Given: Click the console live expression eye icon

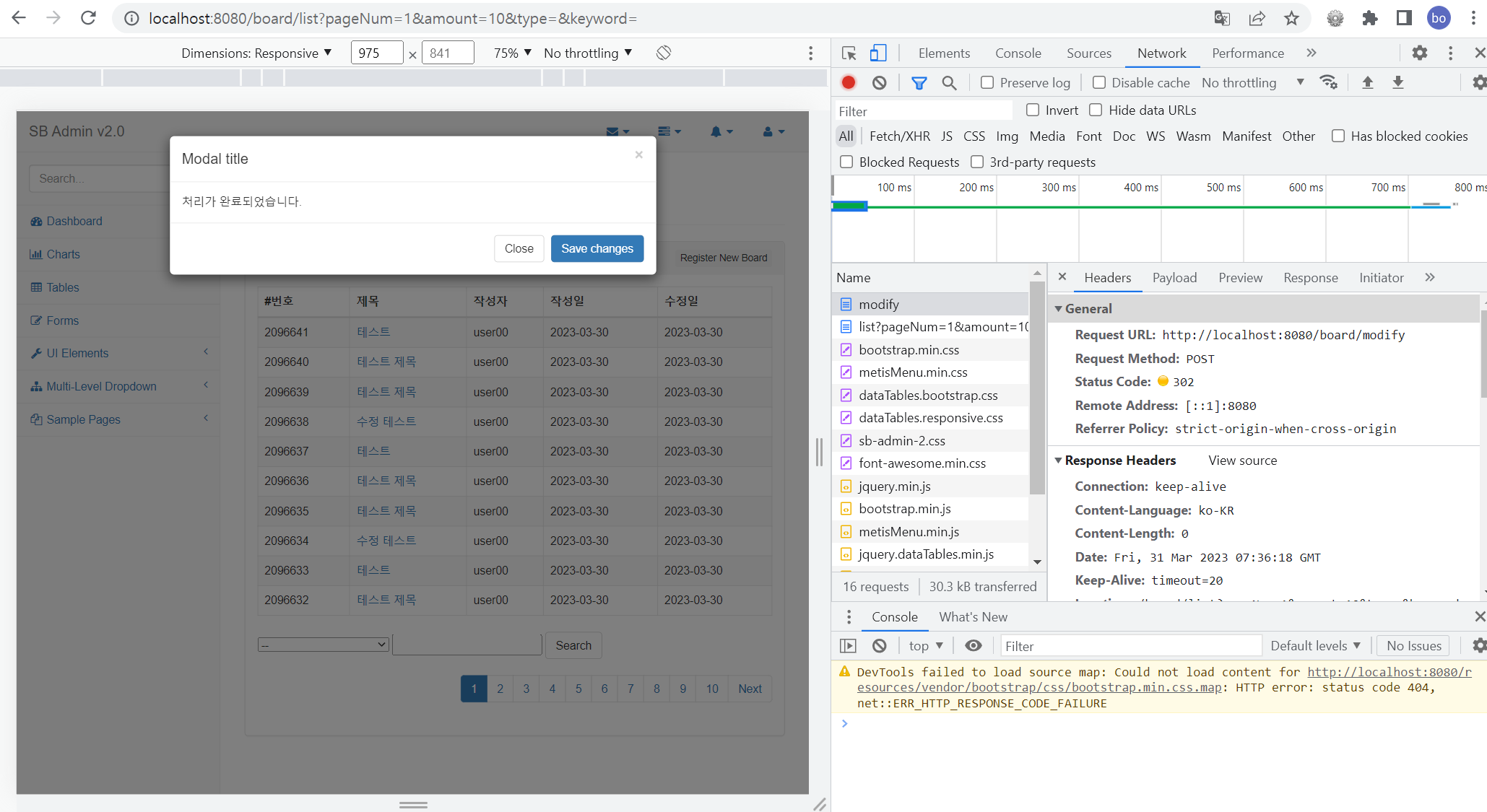Looking at the screenshot, I should coord(973,646).
